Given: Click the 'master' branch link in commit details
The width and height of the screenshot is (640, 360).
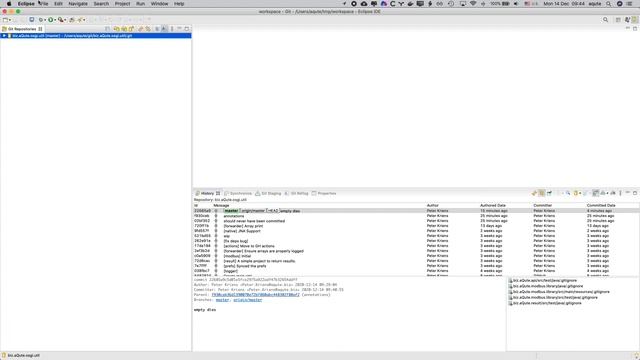Looking at the screenshot, I should (x=222, y=300).
